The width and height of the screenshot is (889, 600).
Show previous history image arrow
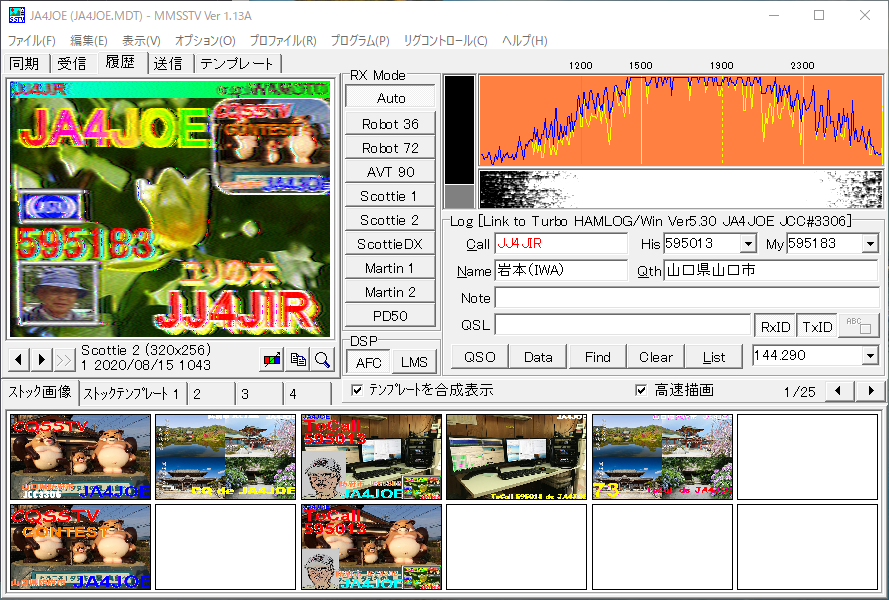tap(19, 360)
